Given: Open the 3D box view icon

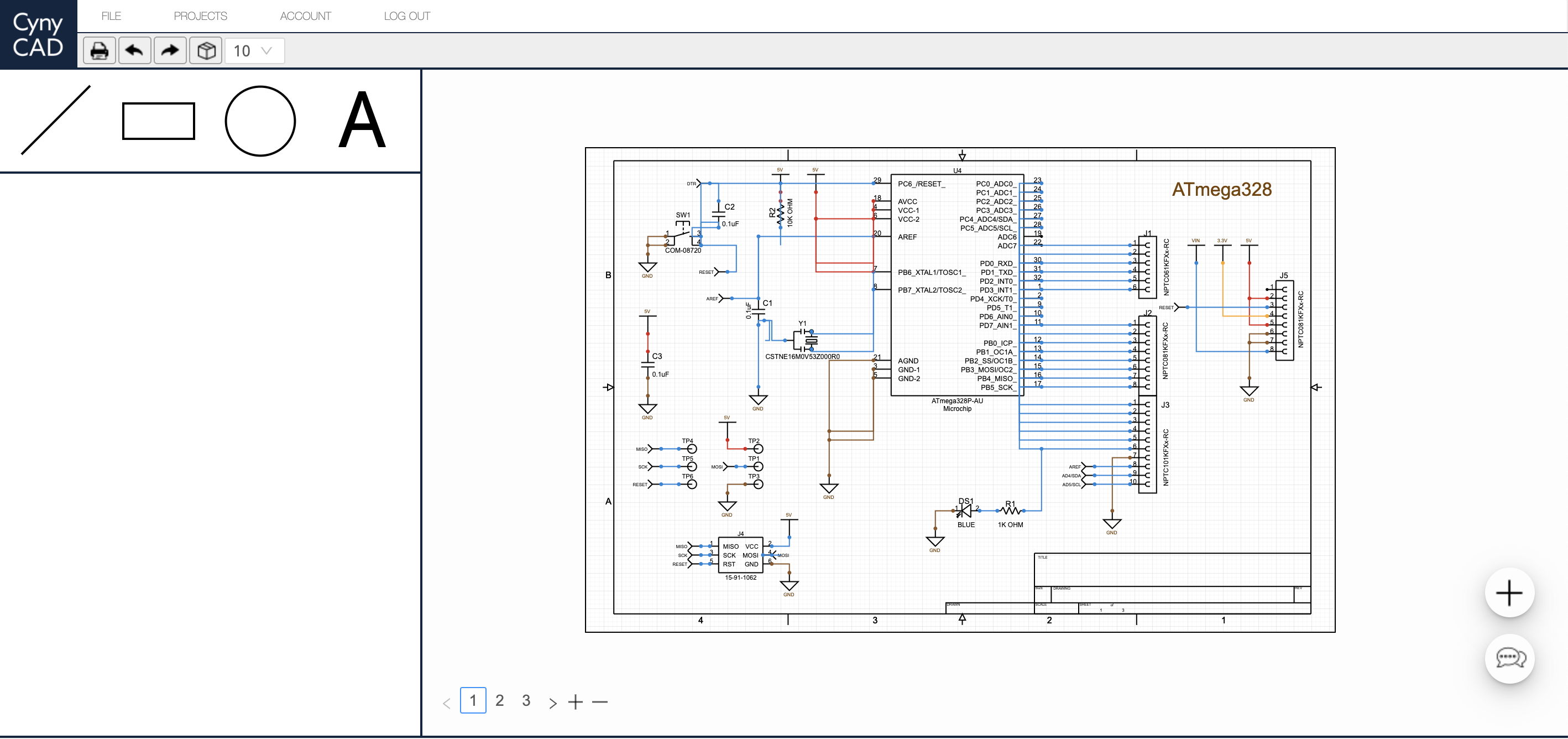Looking at the screenshot, I should (206, 50).
